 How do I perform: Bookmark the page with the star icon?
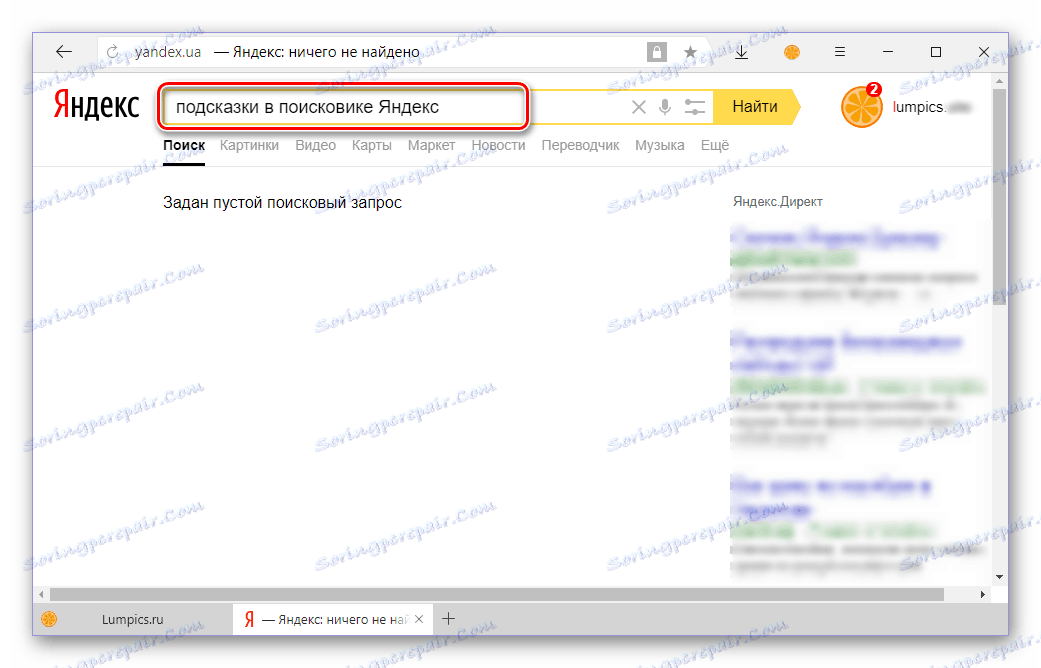pyautogui.click(x=690, y=52)
